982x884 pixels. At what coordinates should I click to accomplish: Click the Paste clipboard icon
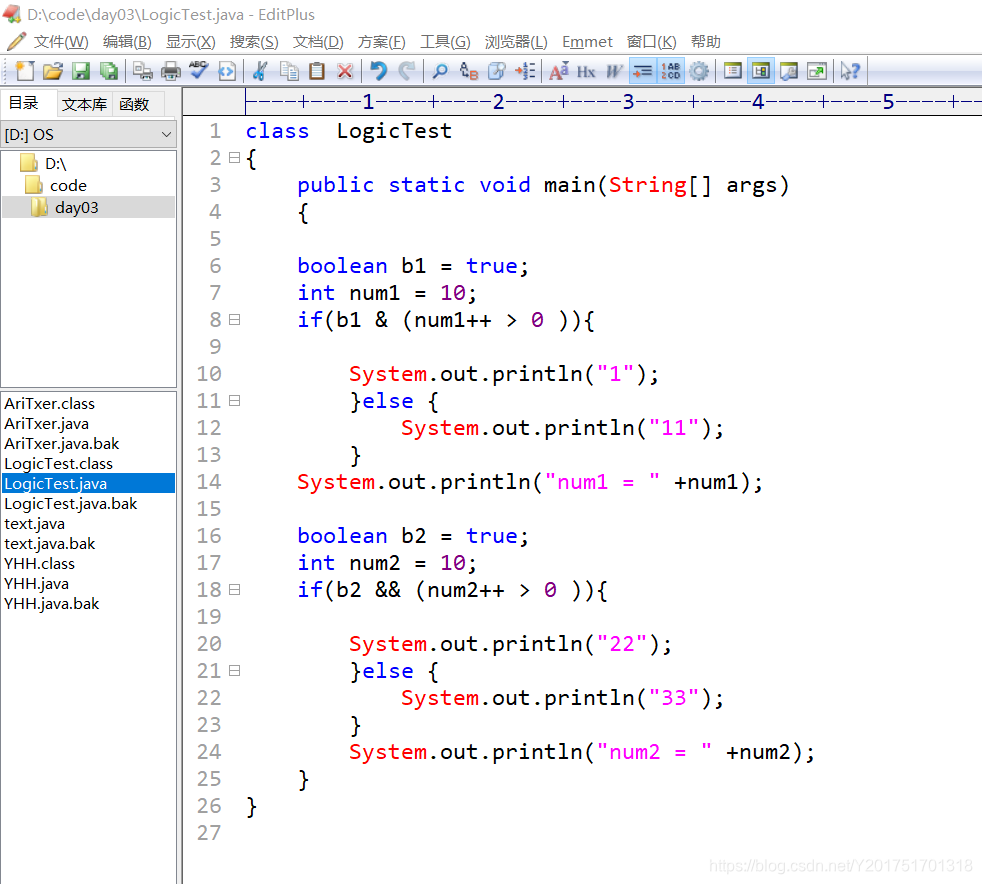point(317,71)
